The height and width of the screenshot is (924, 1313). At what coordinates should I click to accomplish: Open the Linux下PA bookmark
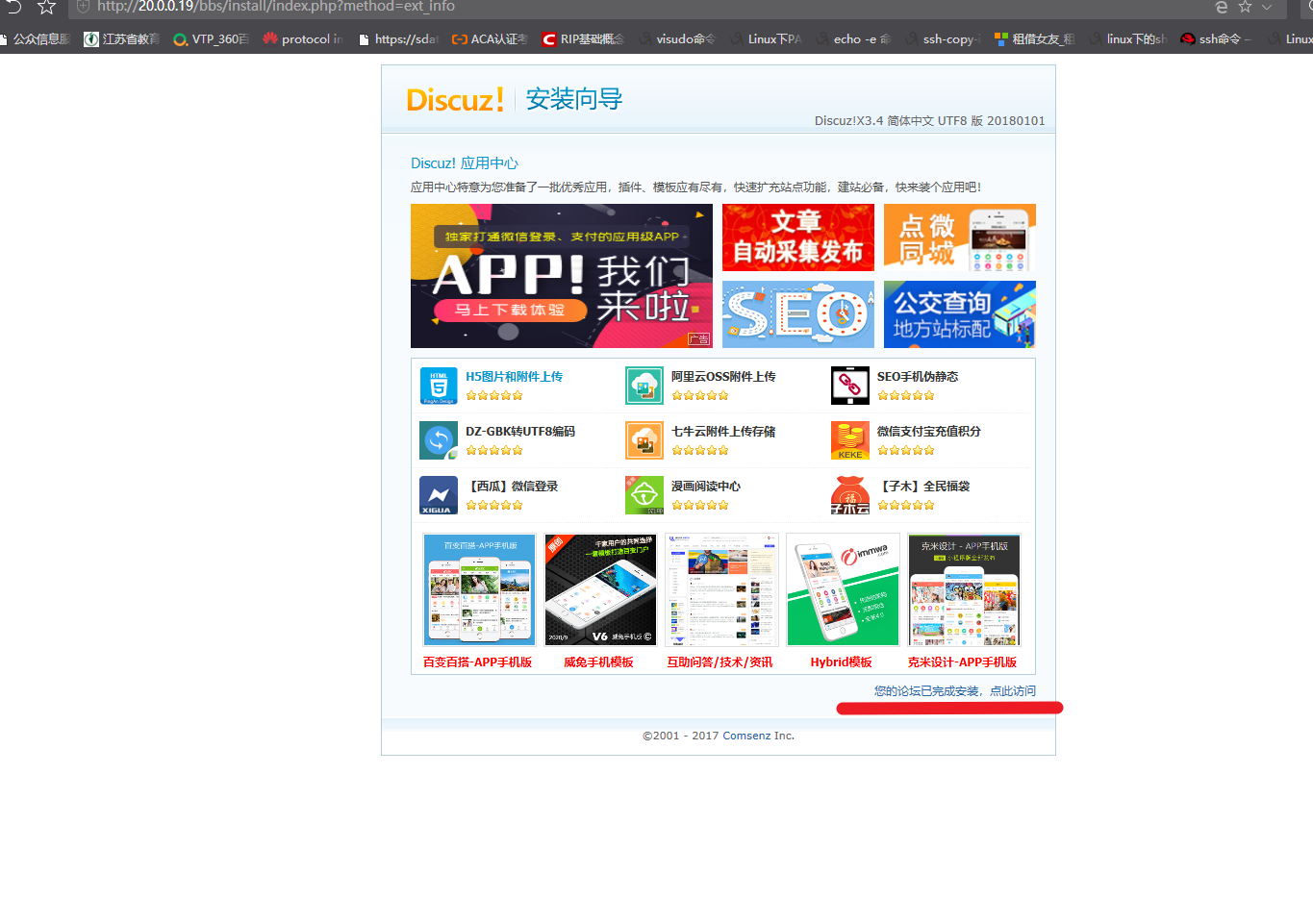(x=766, y=39)
